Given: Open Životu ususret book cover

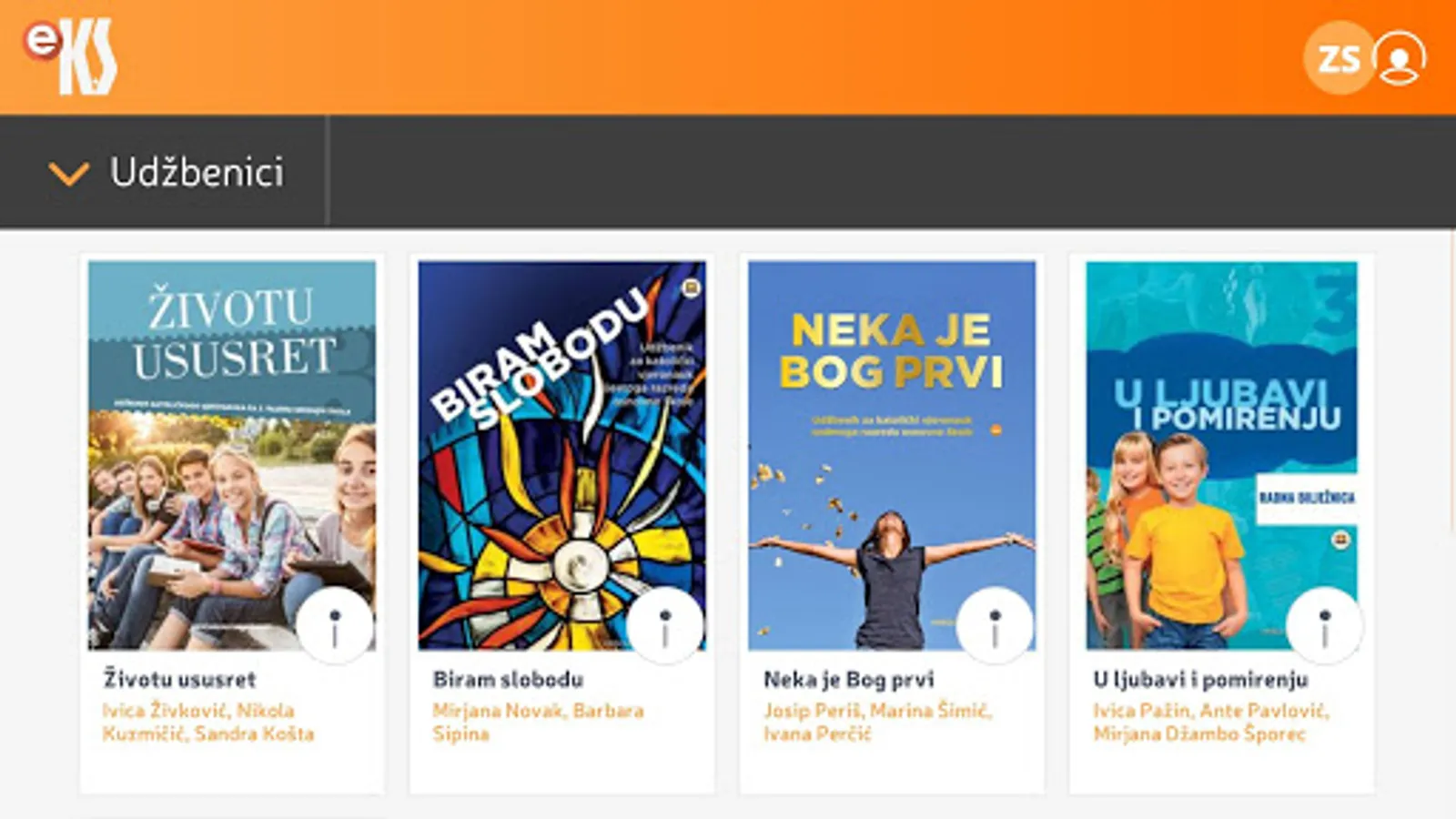Looking at the screenshot, I should point(232,455).
